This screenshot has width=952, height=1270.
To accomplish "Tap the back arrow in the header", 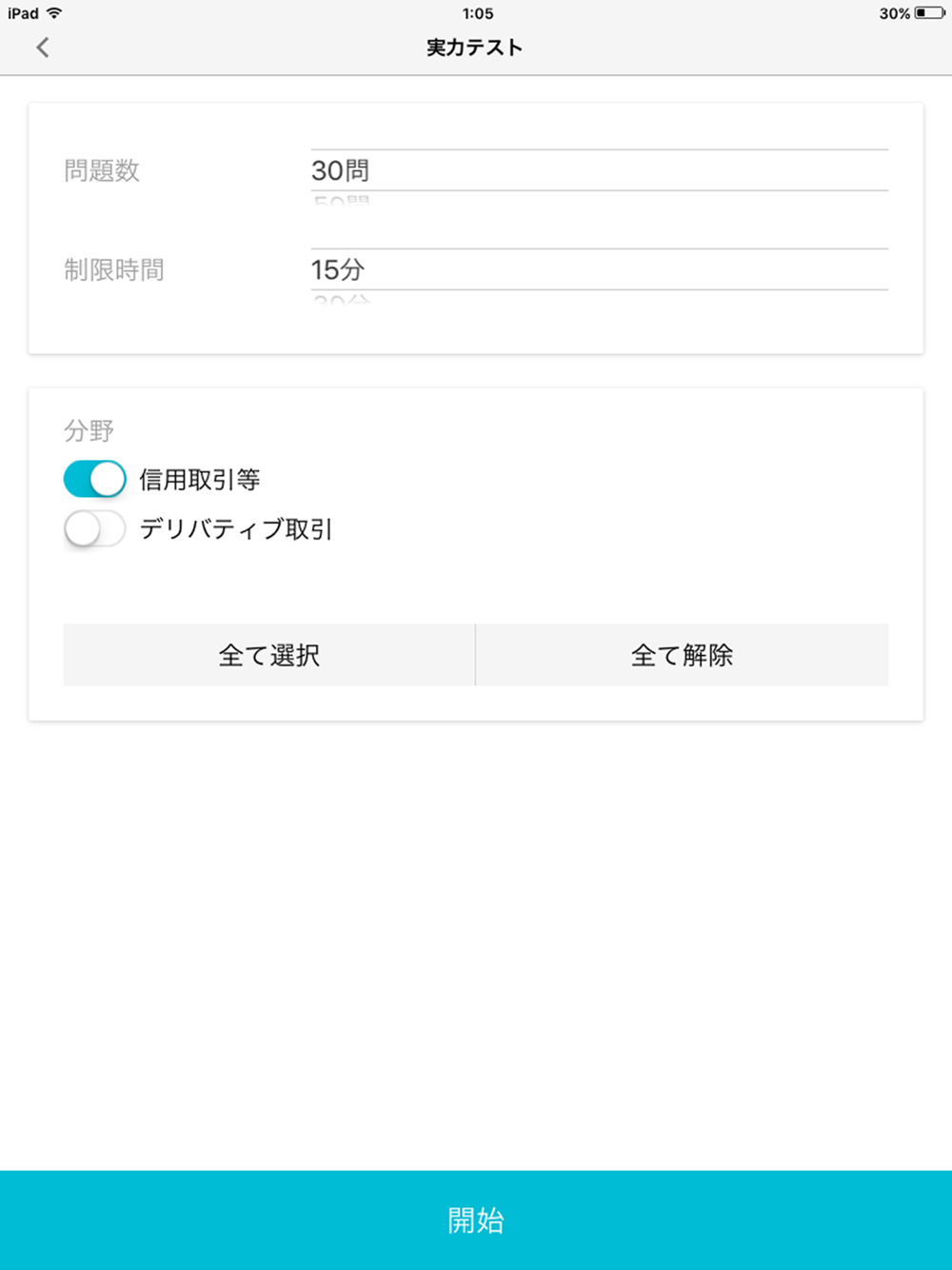I will click(43, 48).
